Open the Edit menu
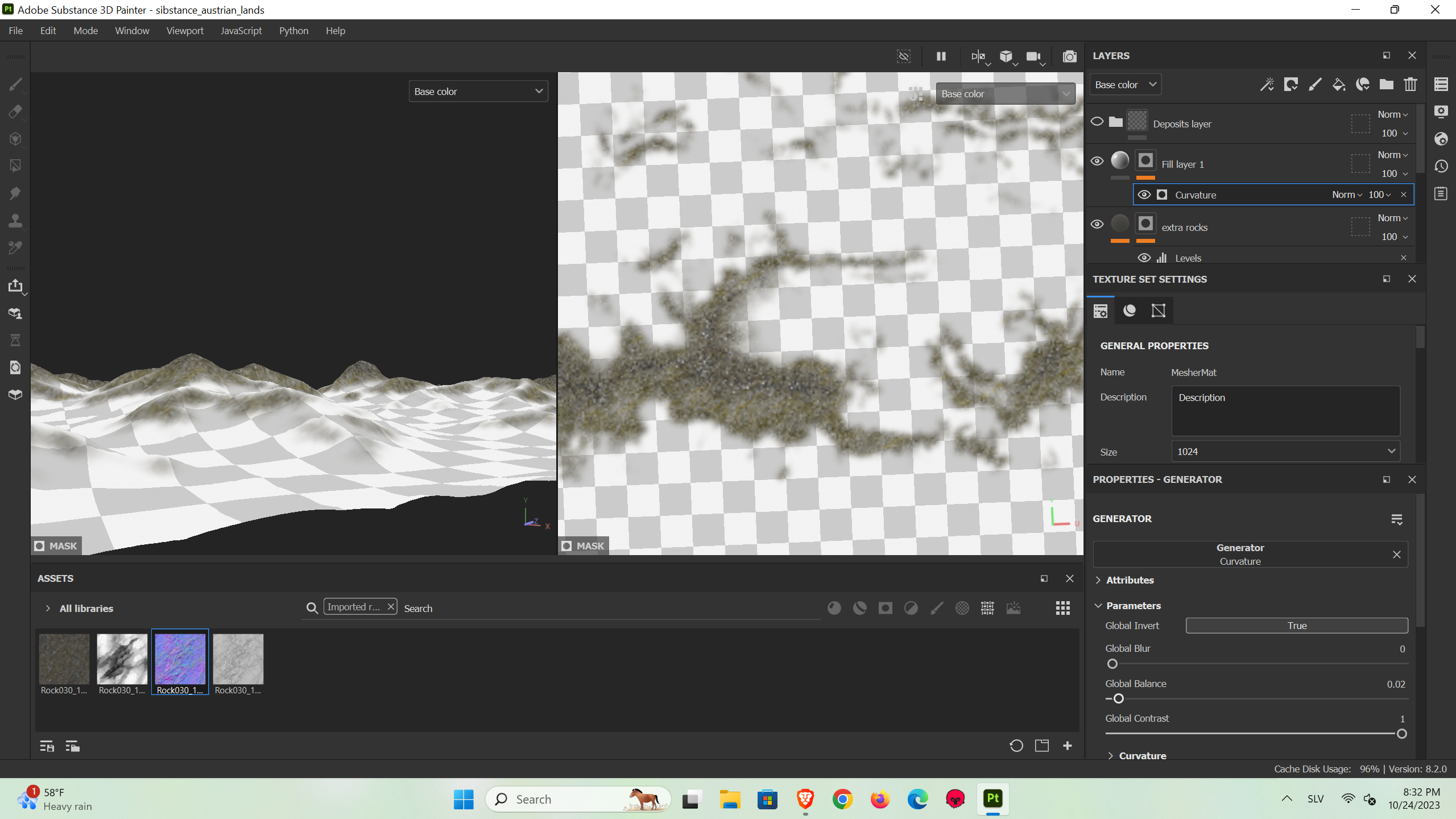This screenshot has width=1456, height=819. tap(48, 31)
